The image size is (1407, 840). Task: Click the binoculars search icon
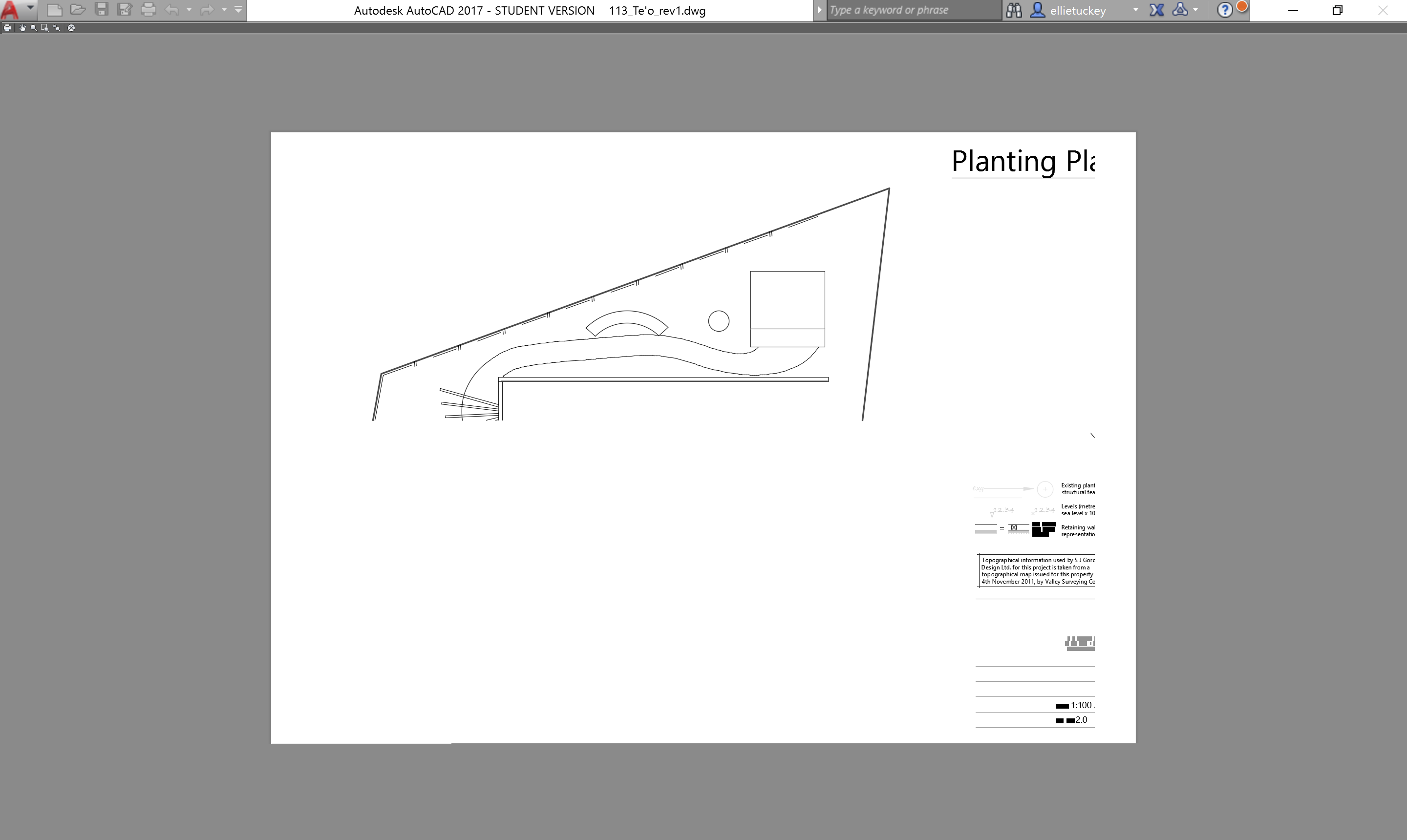pos(1014,10)
